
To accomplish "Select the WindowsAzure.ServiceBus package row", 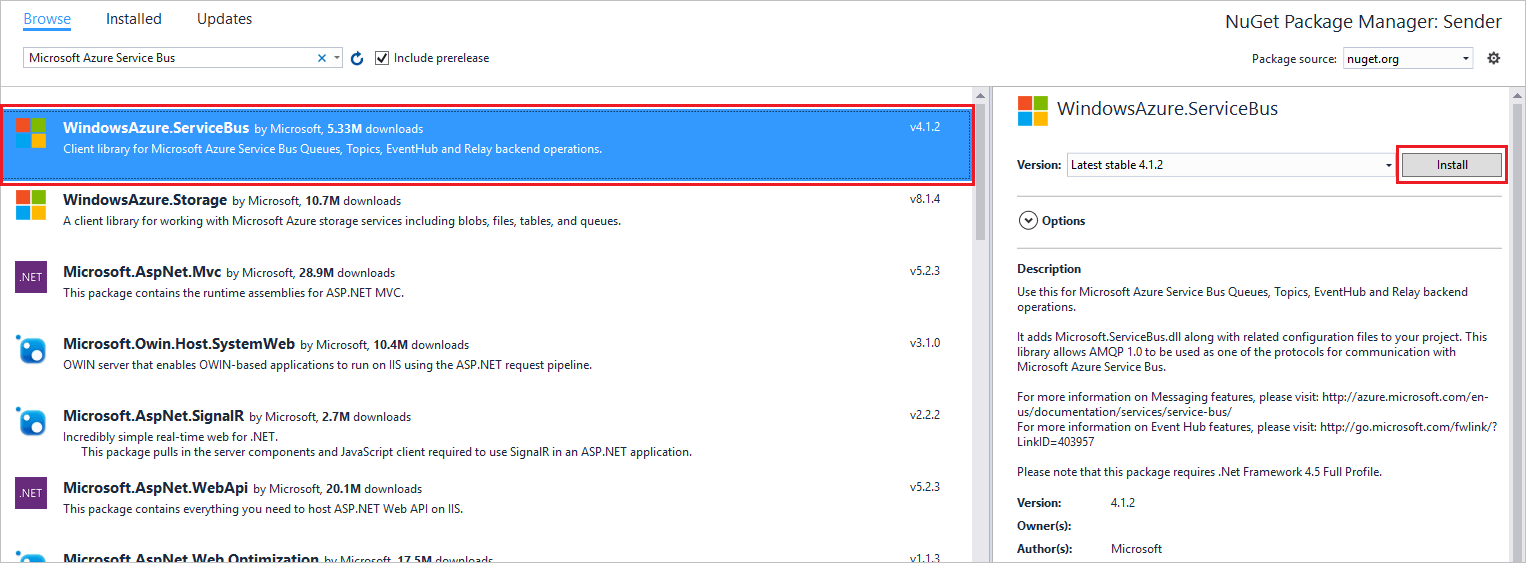I will (x=487, y=145).
